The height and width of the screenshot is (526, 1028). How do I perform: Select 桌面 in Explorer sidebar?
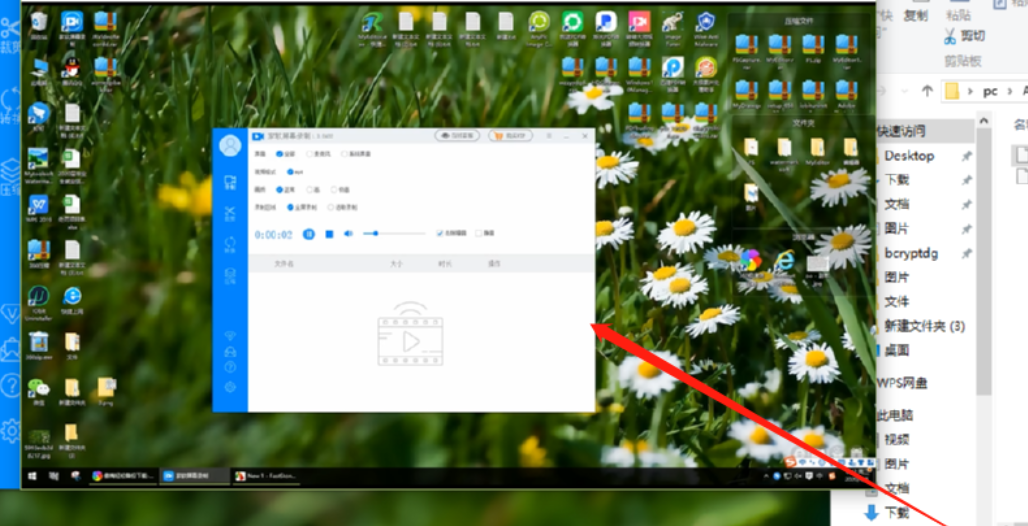[897, 350]
